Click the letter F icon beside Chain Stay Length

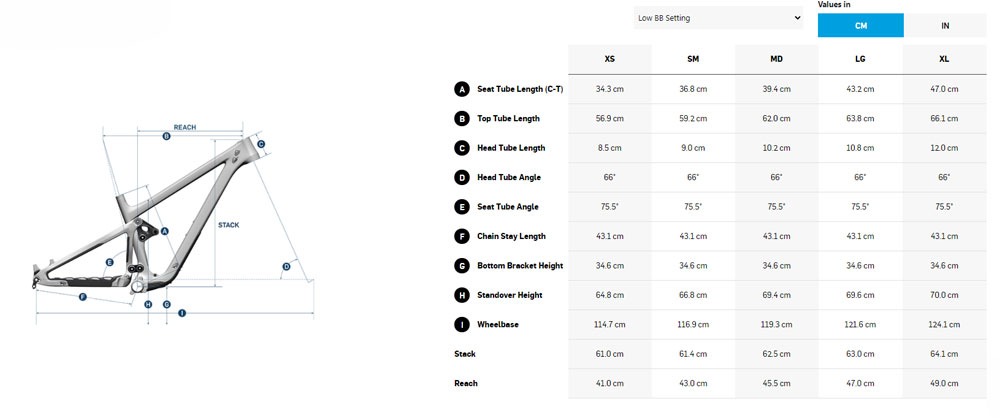[x=461, y=236]
